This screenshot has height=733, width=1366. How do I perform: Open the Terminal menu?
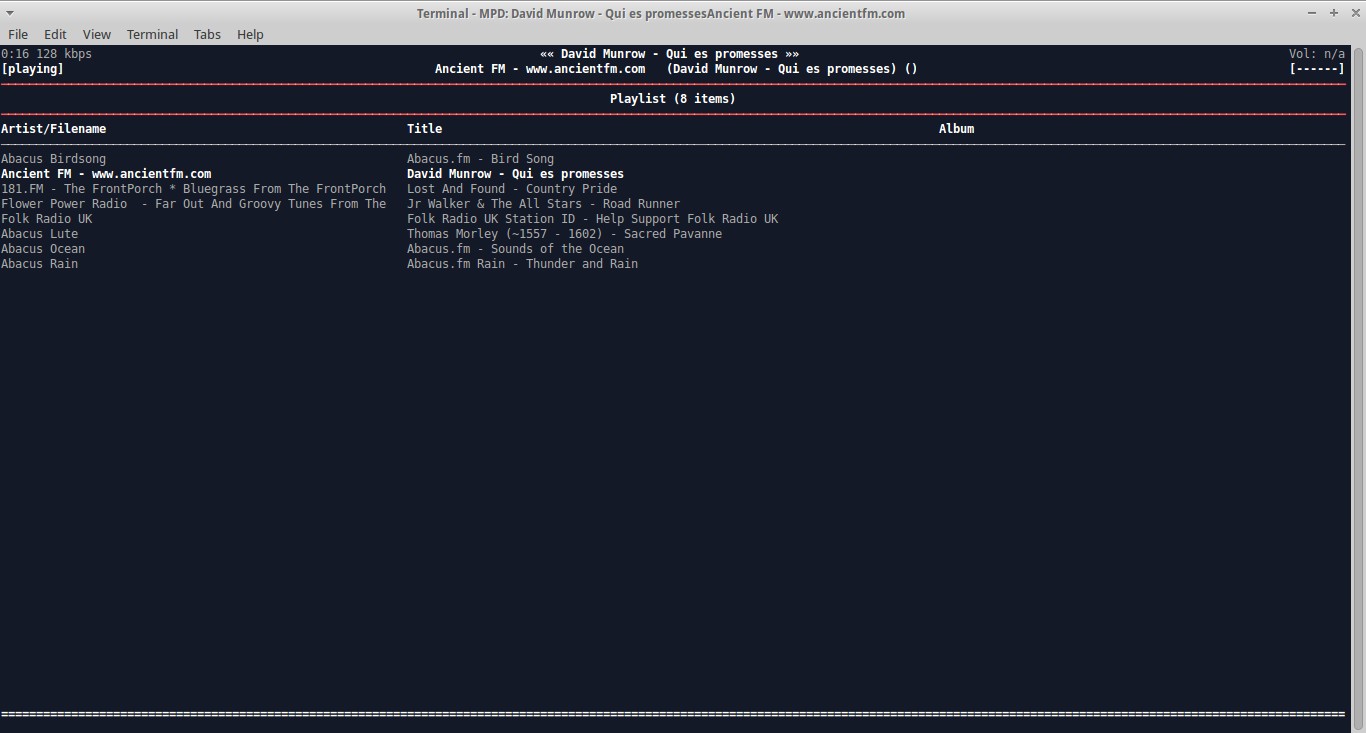[152, 34]
